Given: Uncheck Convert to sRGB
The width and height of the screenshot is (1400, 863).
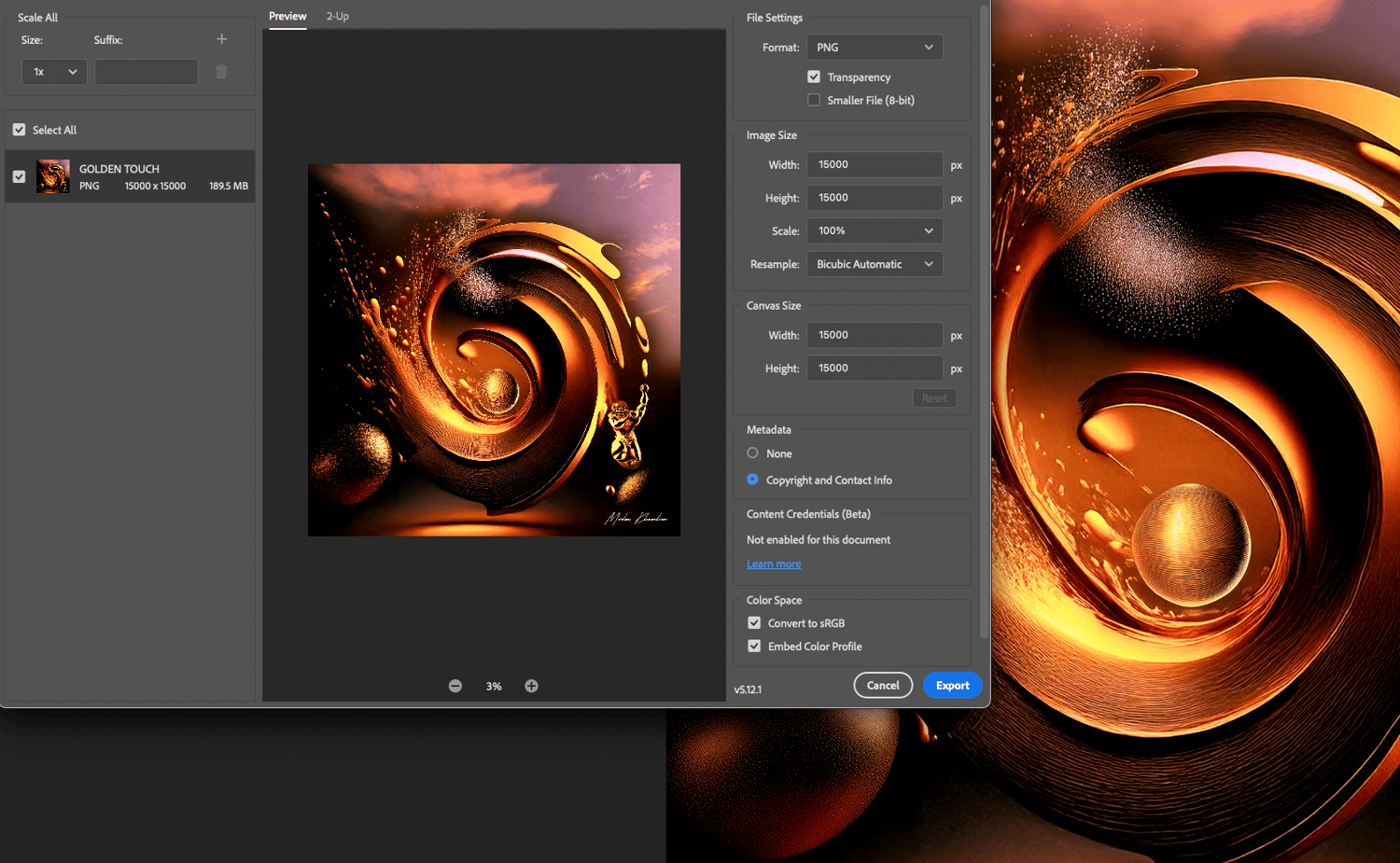Looking at the screenshot, I should pos(754,623).
